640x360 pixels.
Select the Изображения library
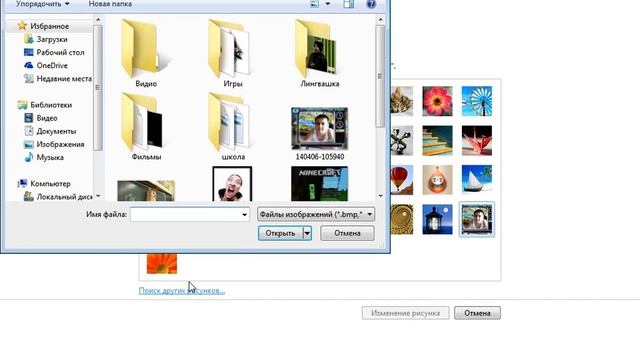60,144
